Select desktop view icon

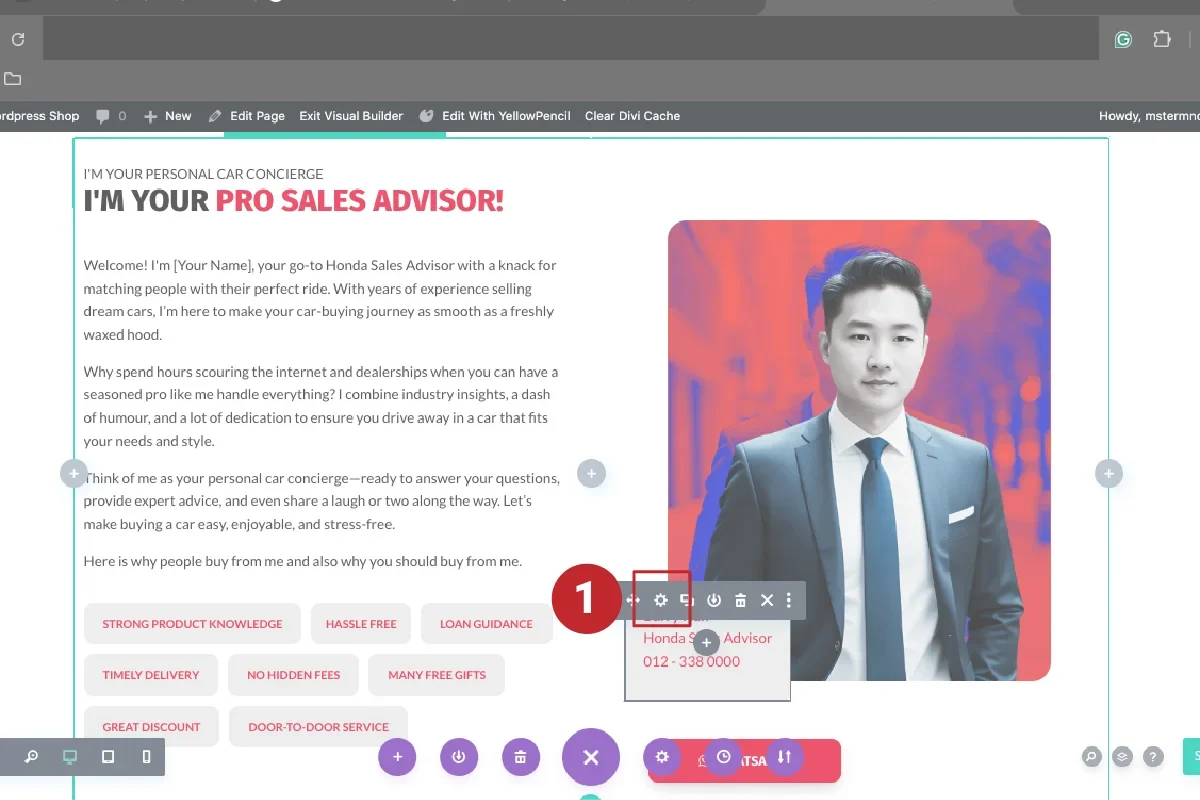(x=70, y=757)
